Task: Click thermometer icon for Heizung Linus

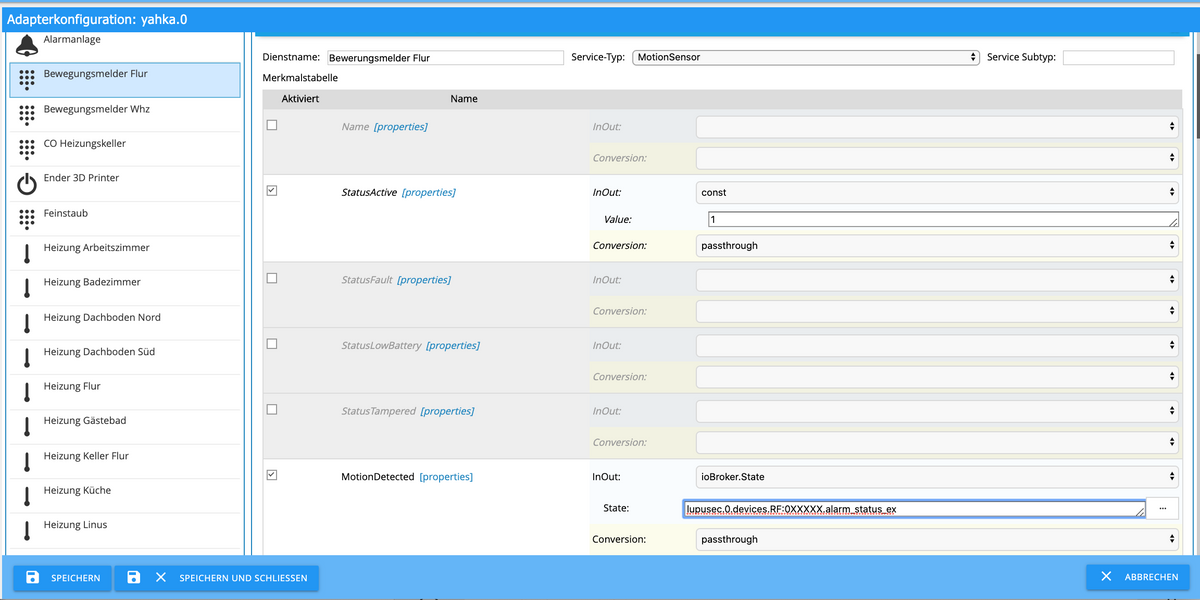Action: coord(27,531)
